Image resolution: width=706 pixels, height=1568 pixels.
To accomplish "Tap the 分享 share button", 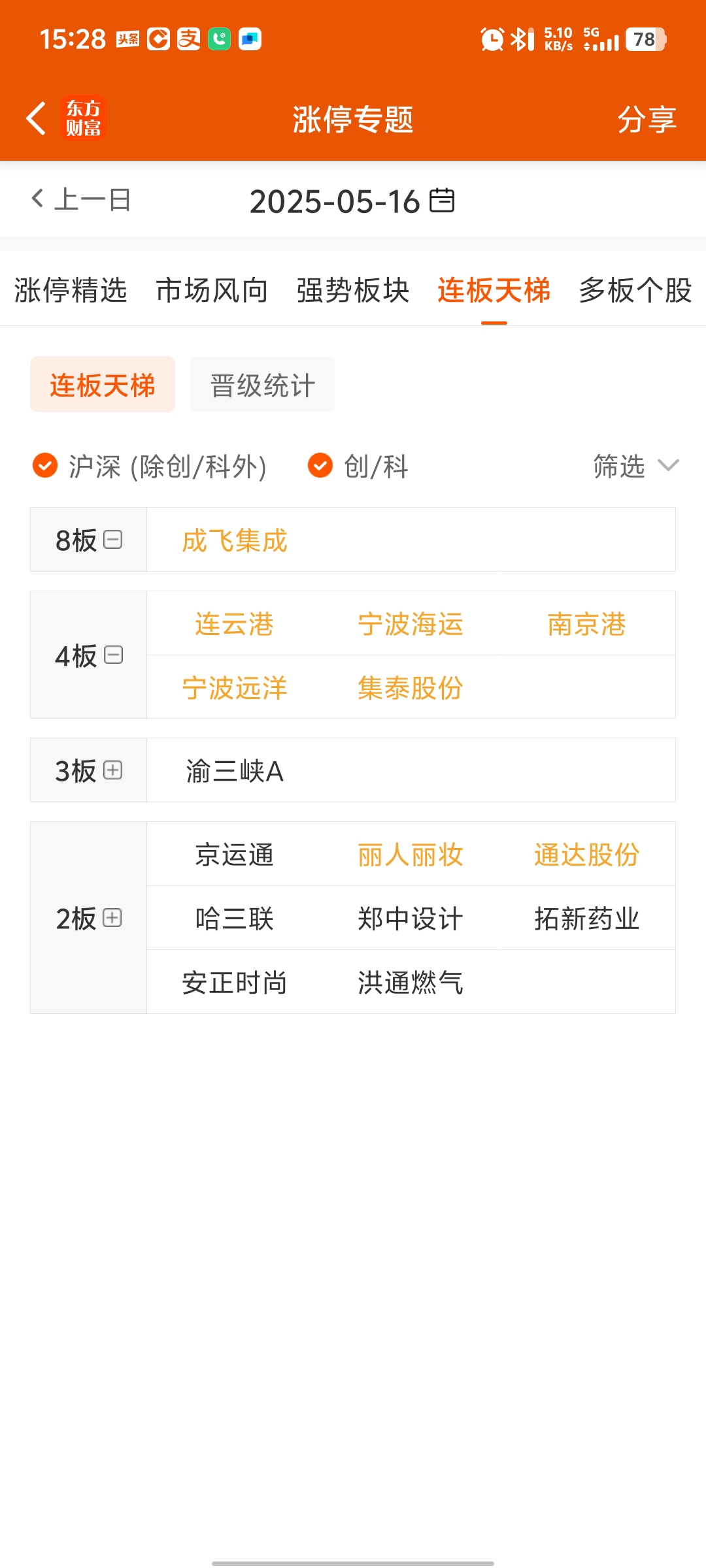I will coord(647,119).
